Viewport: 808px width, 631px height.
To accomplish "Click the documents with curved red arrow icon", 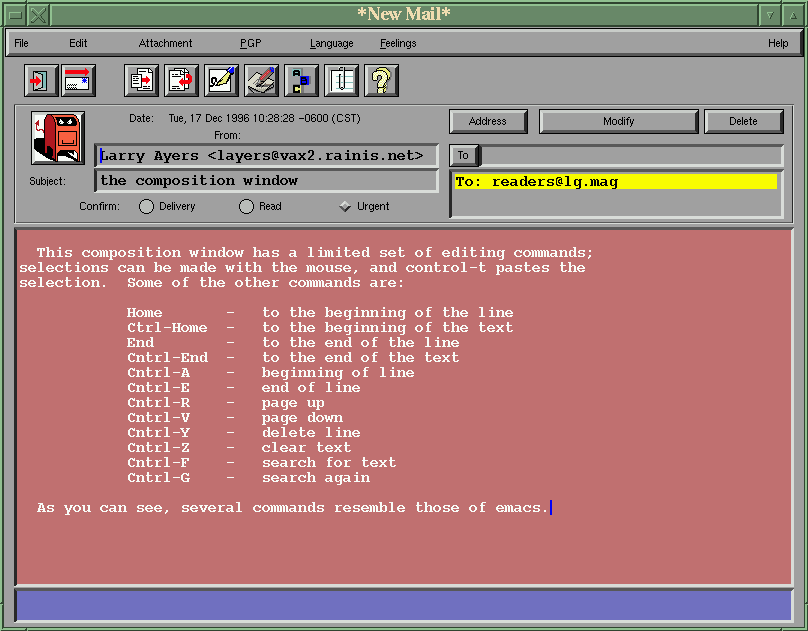I will (181, 80).
